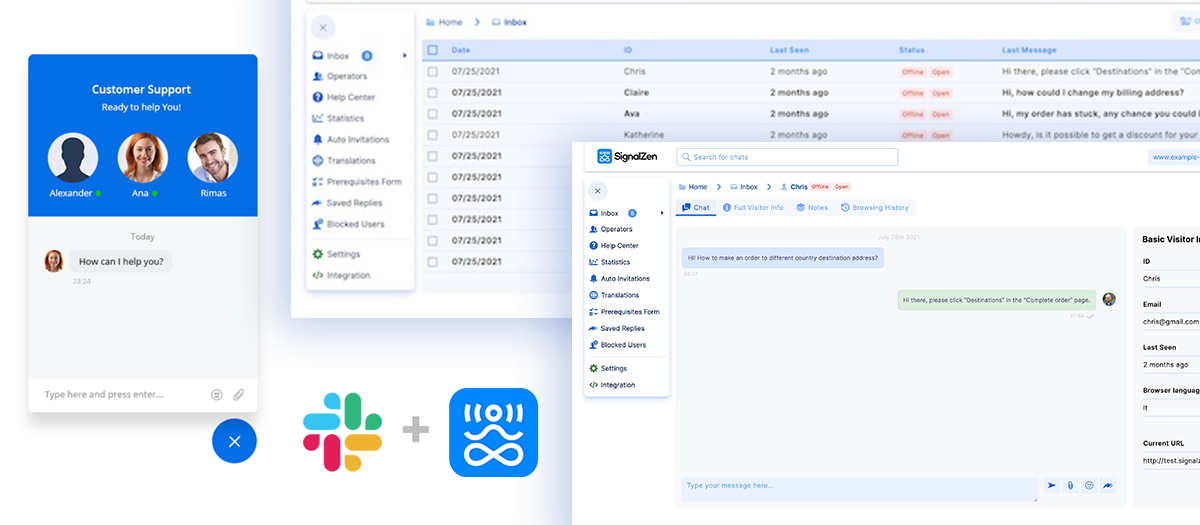Click the saved replies icon right of the operator chat emoji icon

(1108, 485)
